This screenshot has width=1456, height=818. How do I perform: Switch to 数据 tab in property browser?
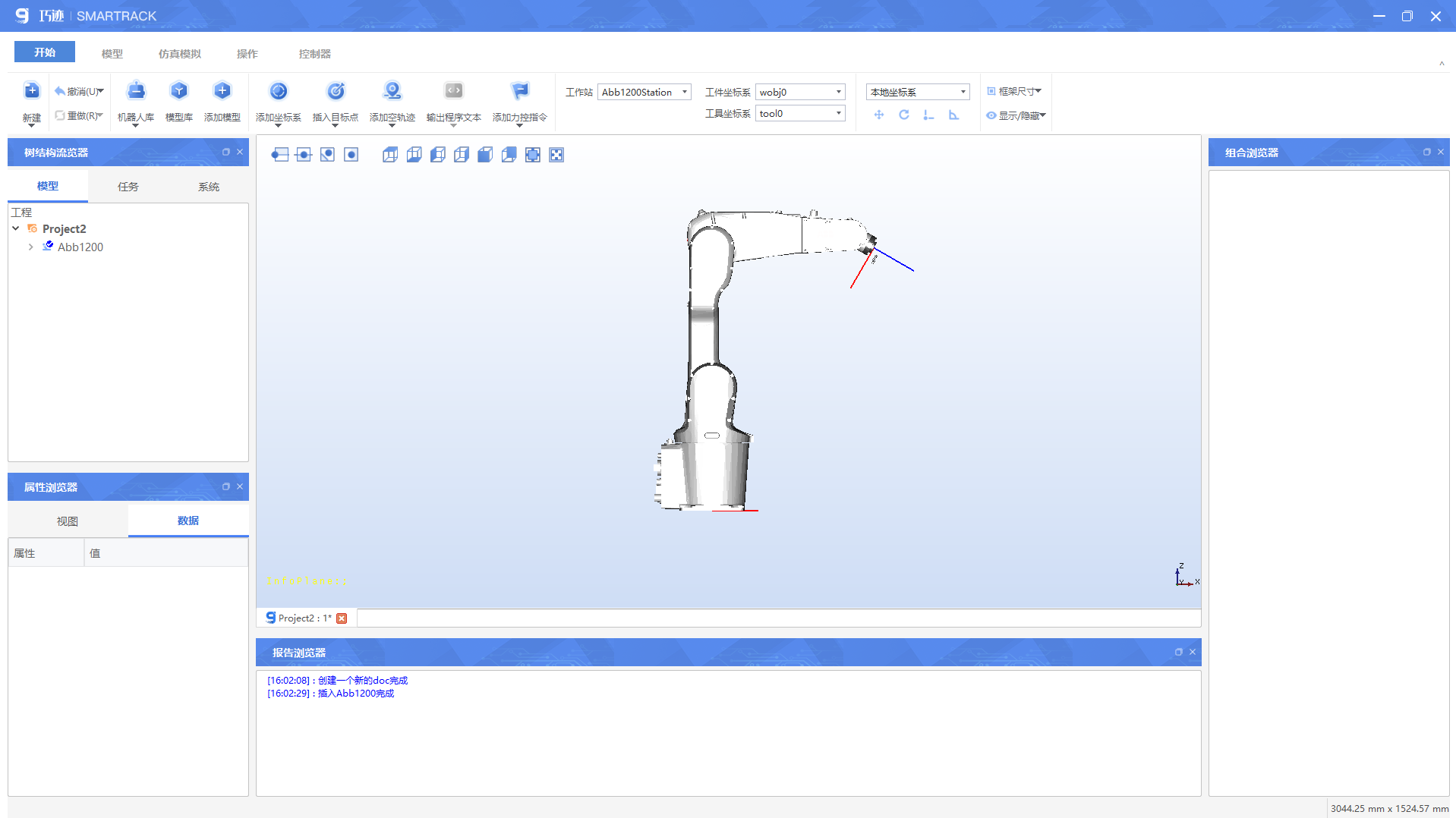pos(188,521)
